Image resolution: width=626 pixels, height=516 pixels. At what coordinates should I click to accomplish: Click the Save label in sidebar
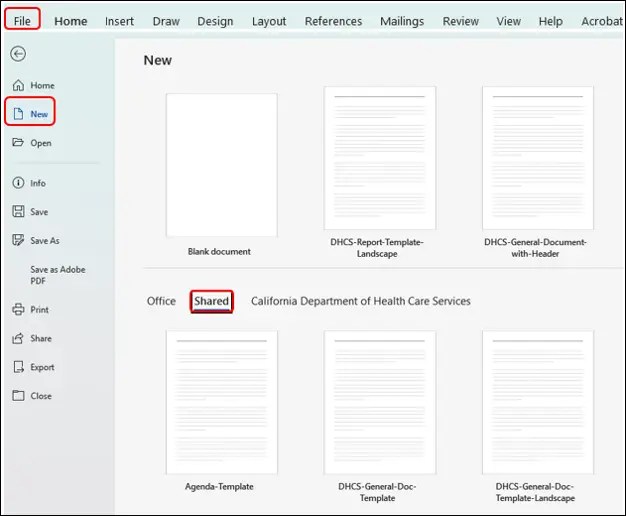[x=39, y=212]
